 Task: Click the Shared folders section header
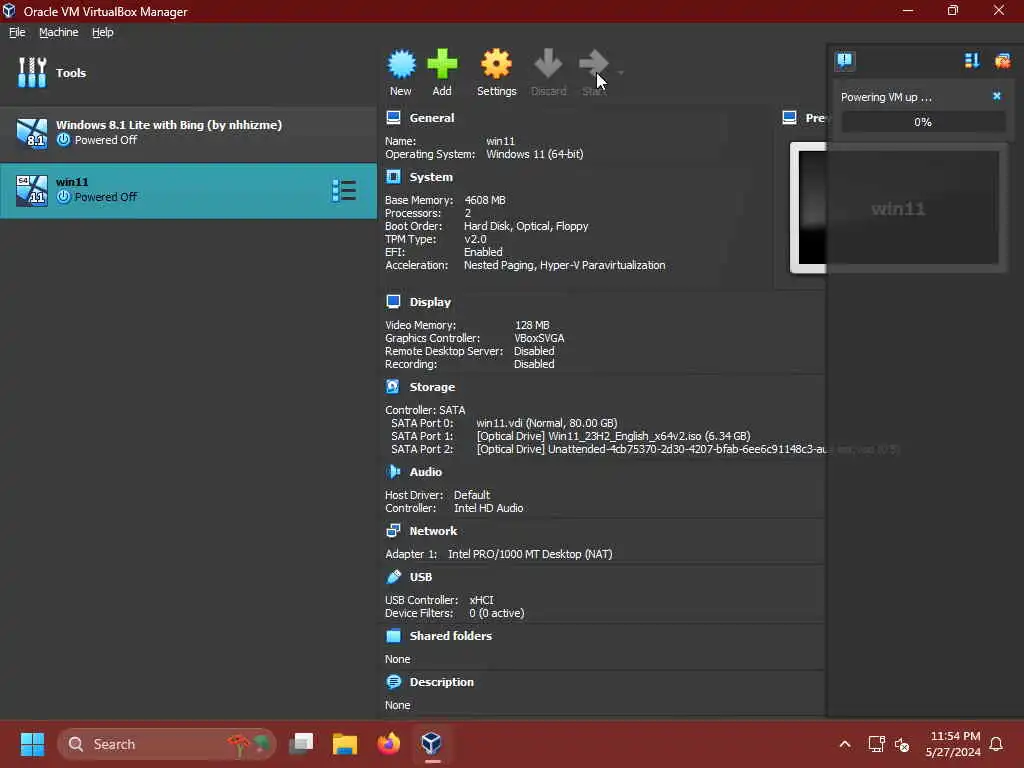pyautogui.click(x=451, y=636)
